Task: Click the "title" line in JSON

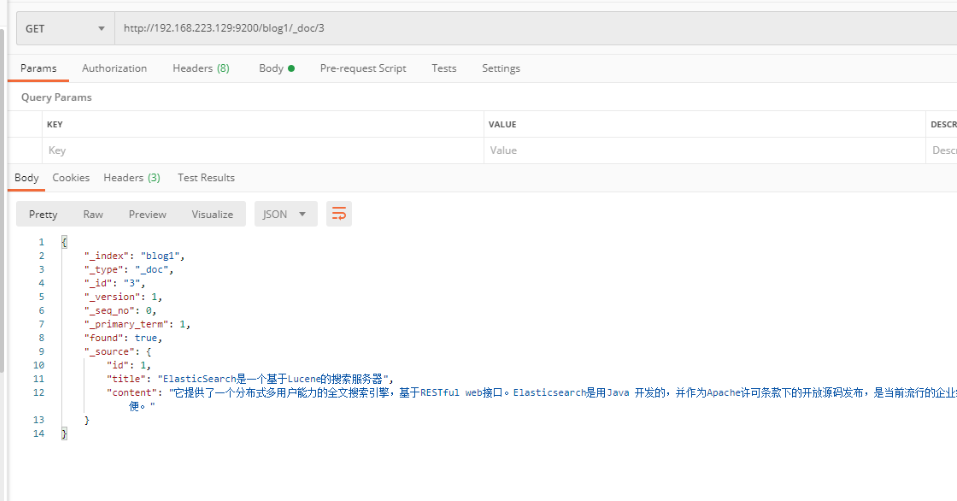Action: [x=250, y=379]
